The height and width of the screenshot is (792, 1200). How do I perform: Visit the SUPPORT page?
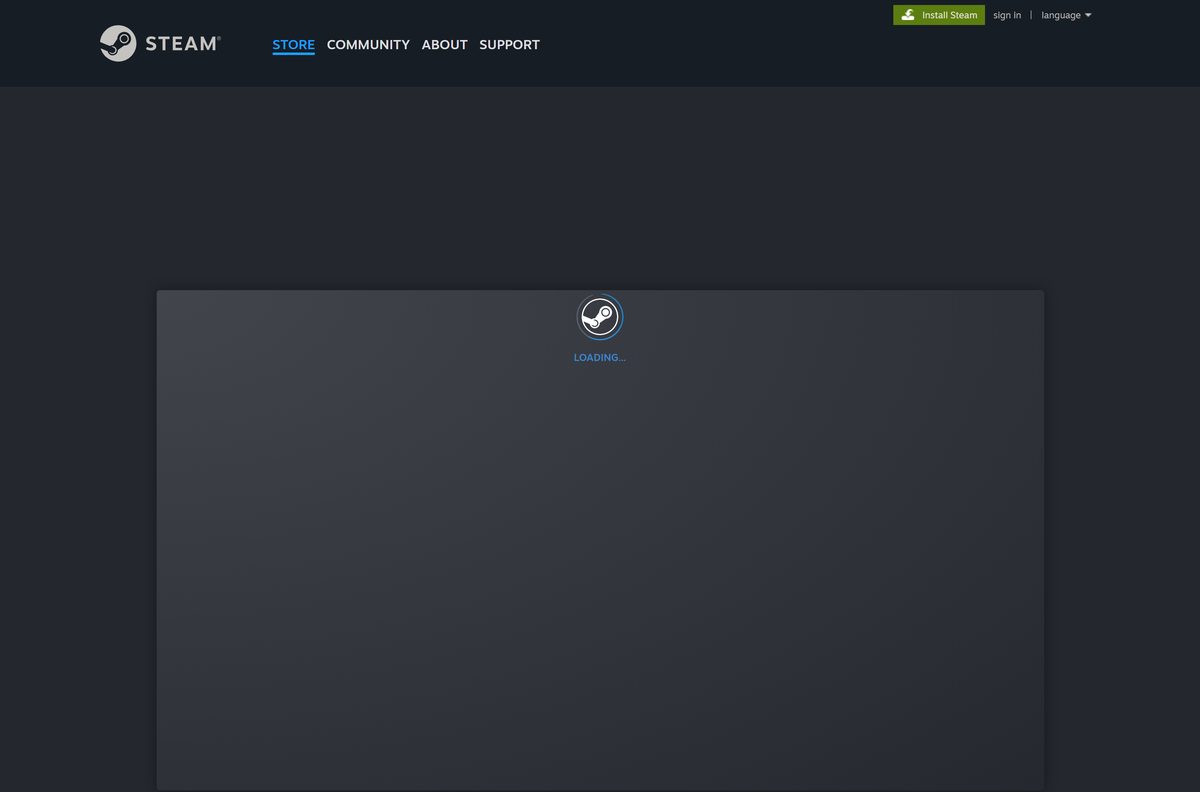pyautogui.click(x=509, y=44)
